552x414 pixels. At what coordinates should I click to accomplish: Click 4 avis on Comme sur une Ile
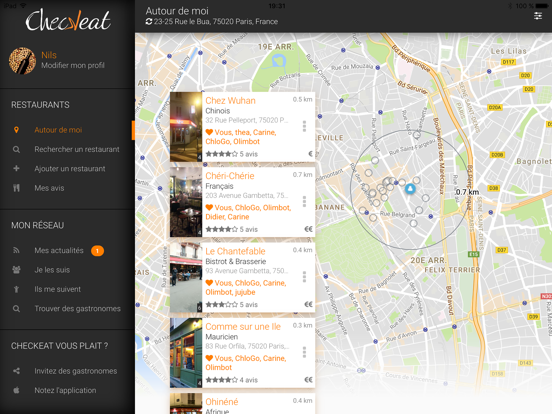(249, 380)
